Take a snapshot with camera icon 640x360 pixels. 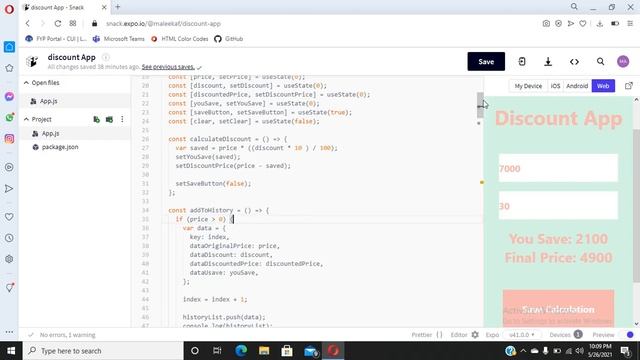[546, 24]
